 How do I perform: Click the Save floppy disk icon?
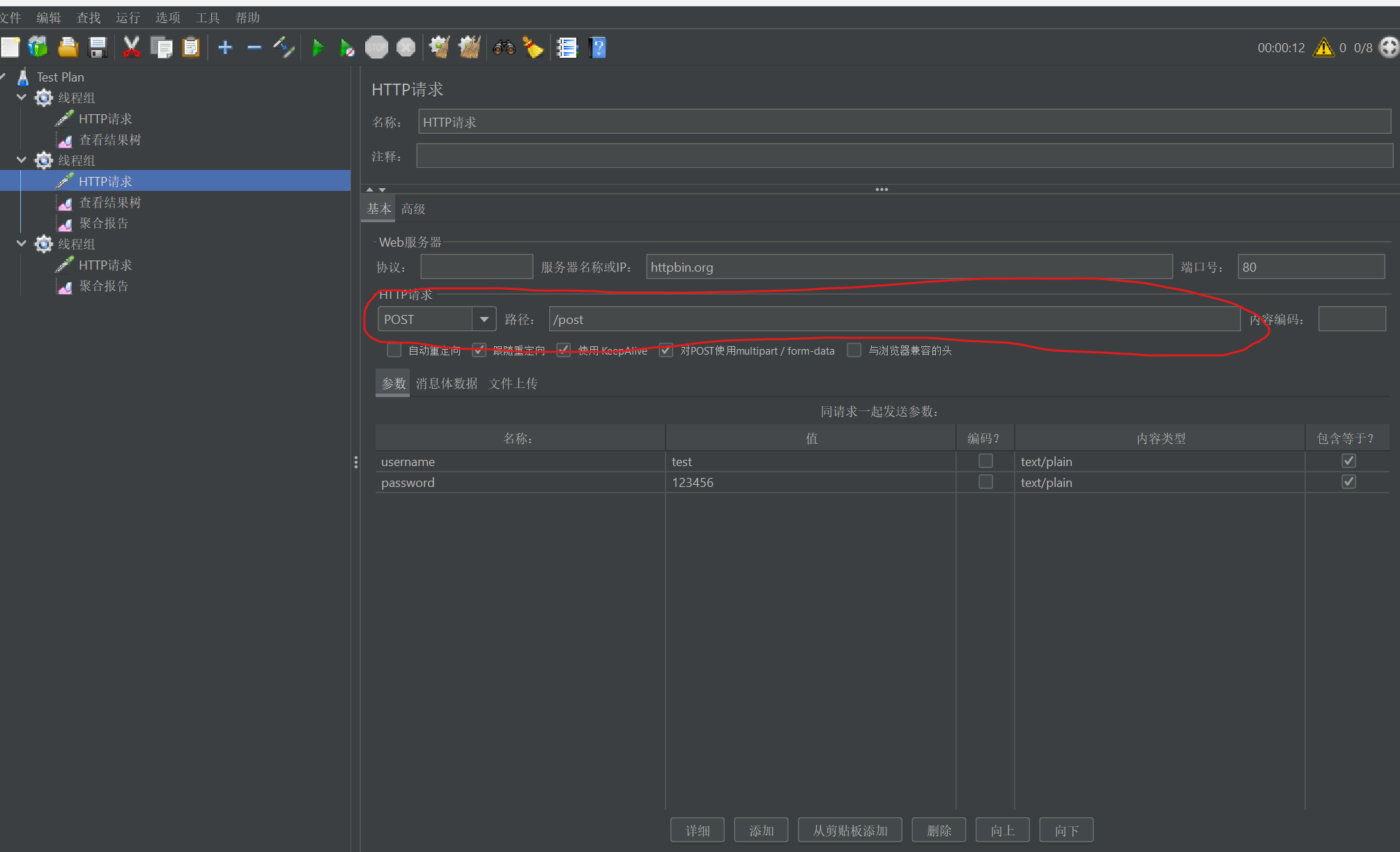(98, 47)
